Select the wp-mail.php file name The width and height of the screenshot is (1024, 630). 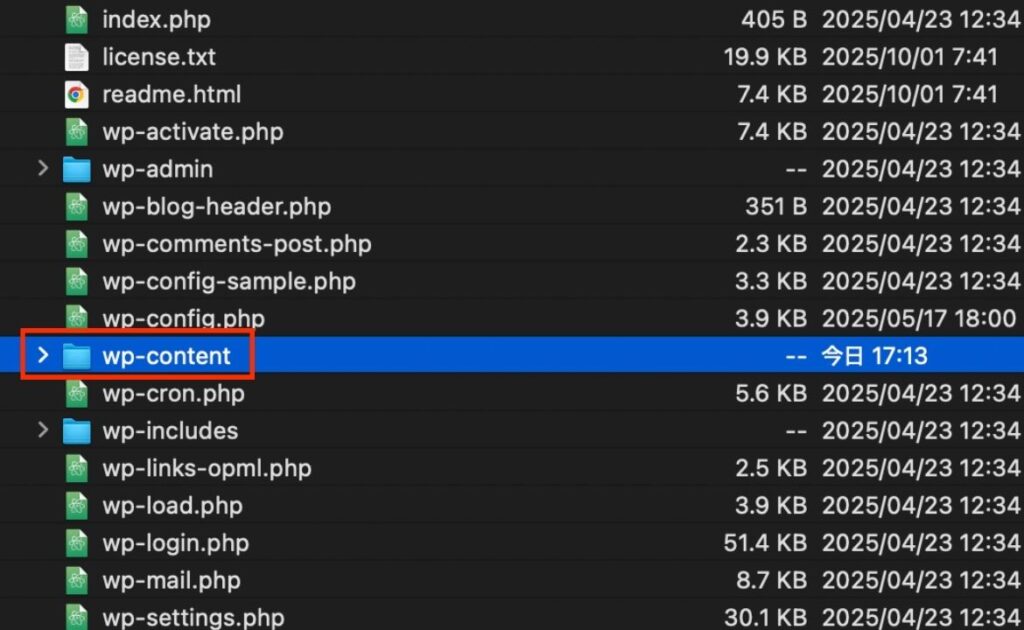point(170,581)
